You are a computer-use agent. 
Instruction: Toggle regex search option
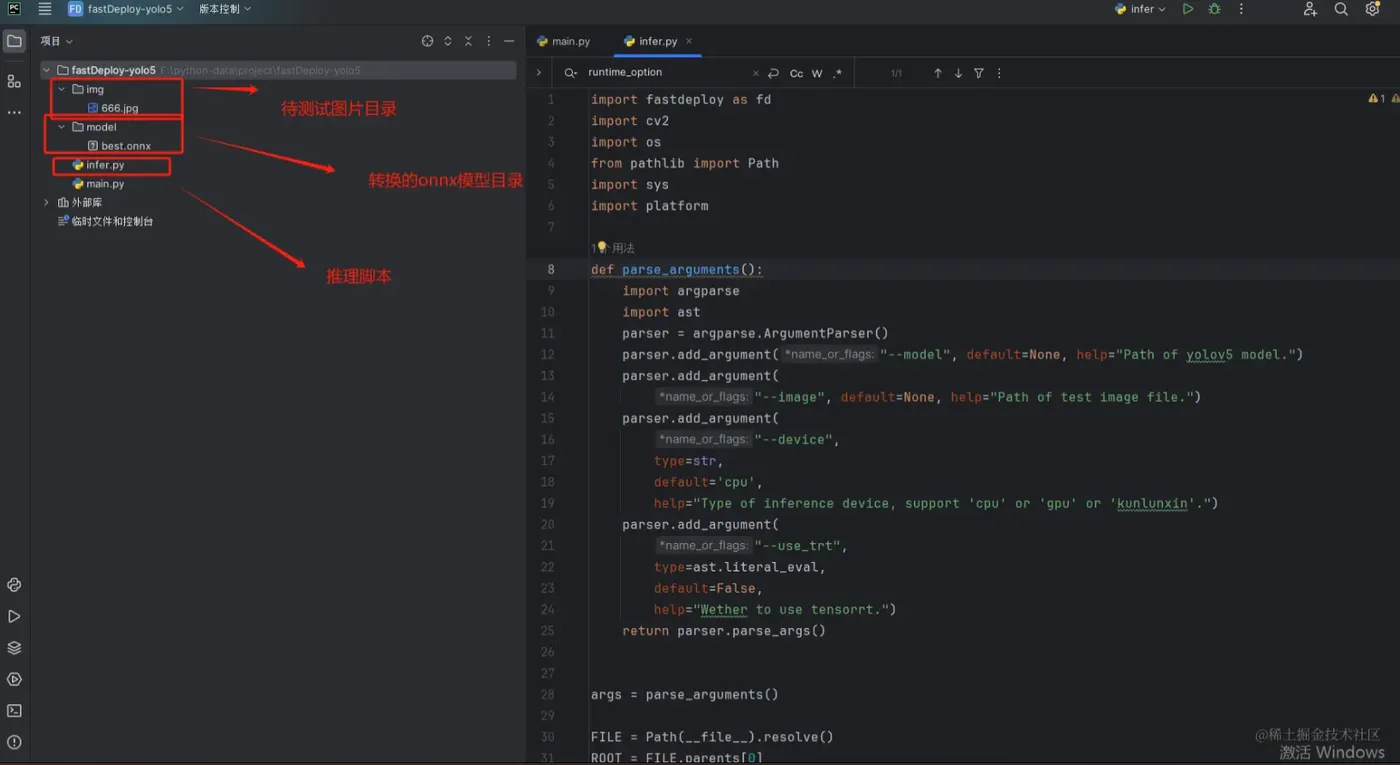click(x=837, y=73)
